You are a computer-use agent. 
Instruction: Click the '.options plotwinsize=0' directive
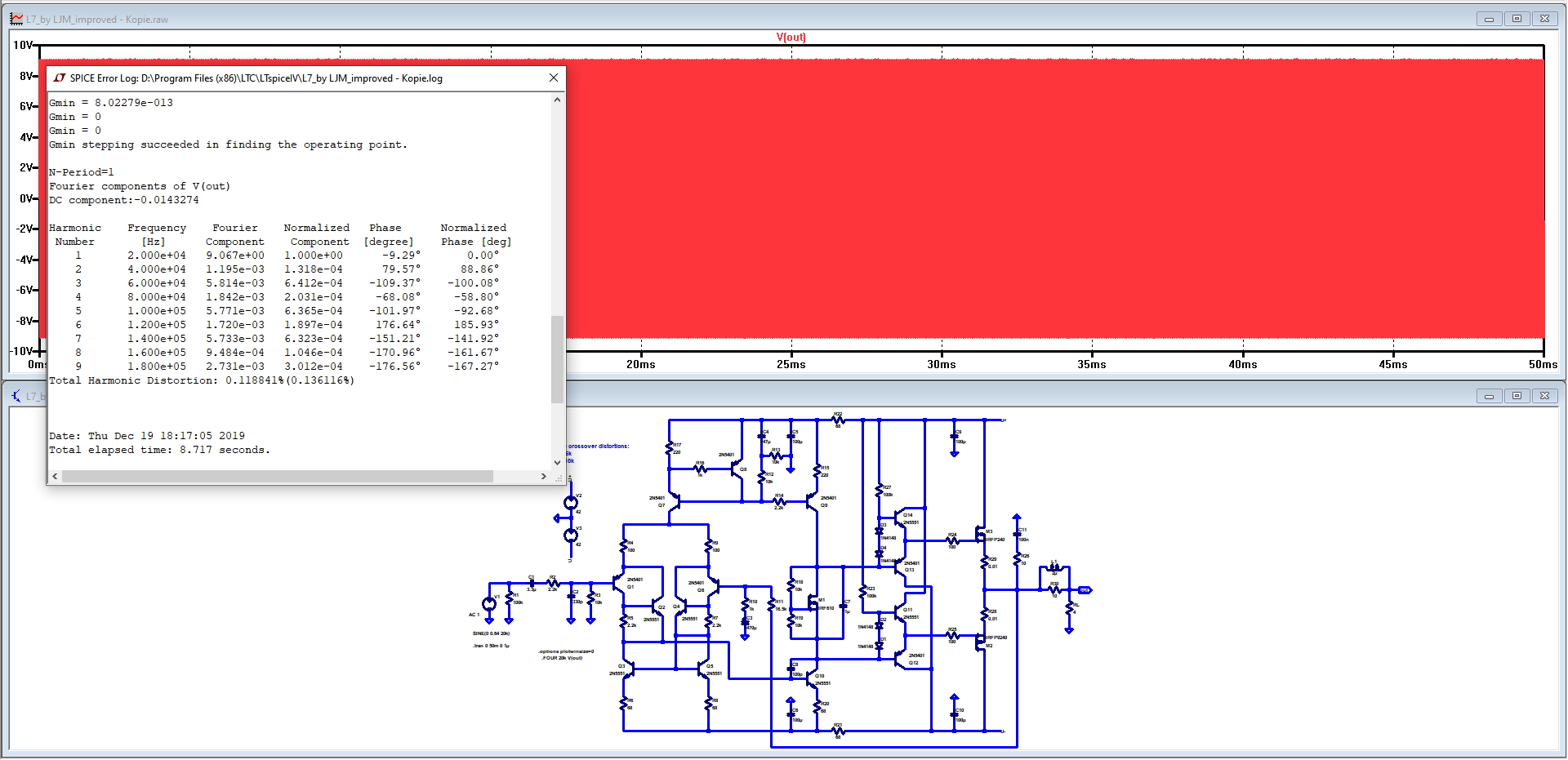pyautogui.click(x=566, y=651)
